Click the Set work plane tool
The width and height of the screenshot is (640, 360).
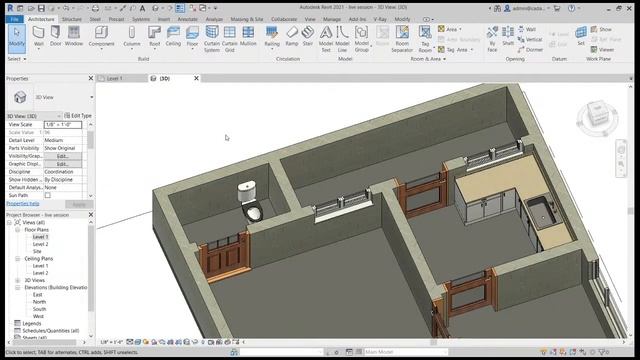581,36
